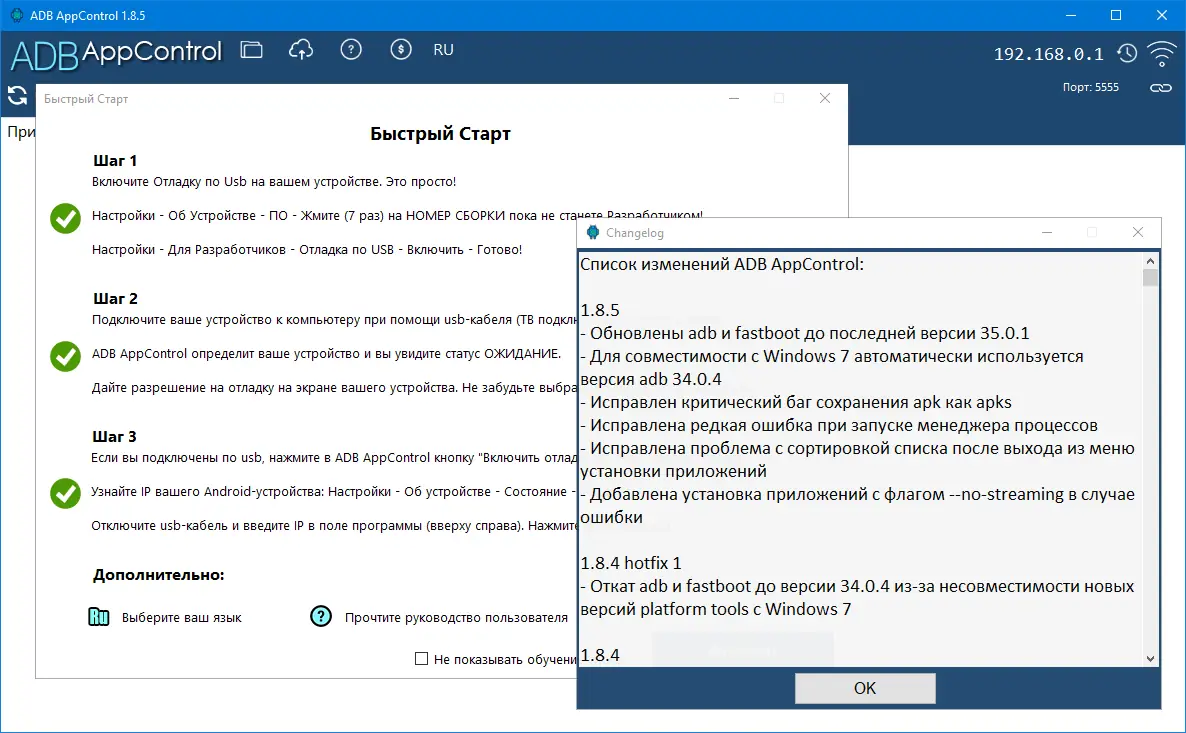1186x733 pixels.
Task: Click Шаг 1 heading text
Action: pos(115,161)
